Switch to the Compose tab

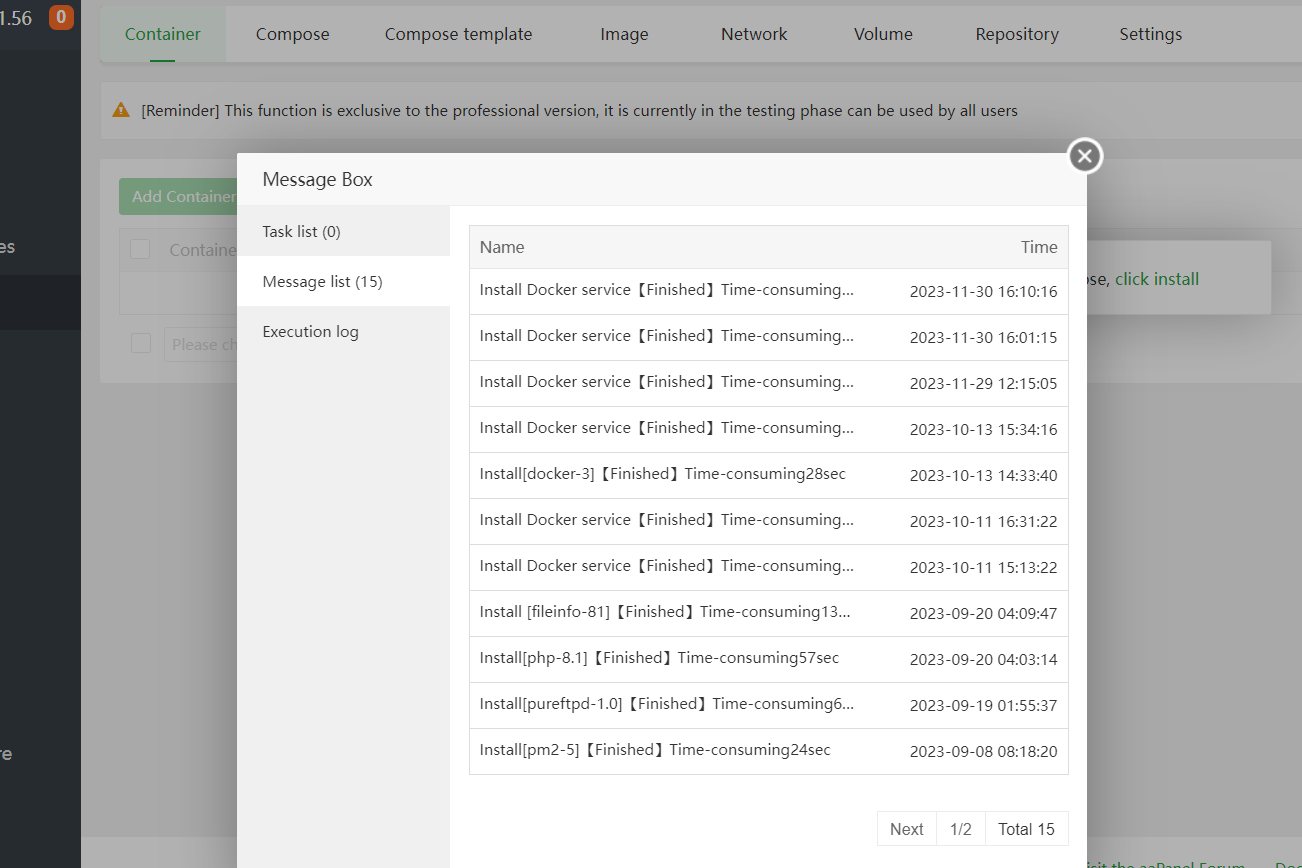[292, 34]
